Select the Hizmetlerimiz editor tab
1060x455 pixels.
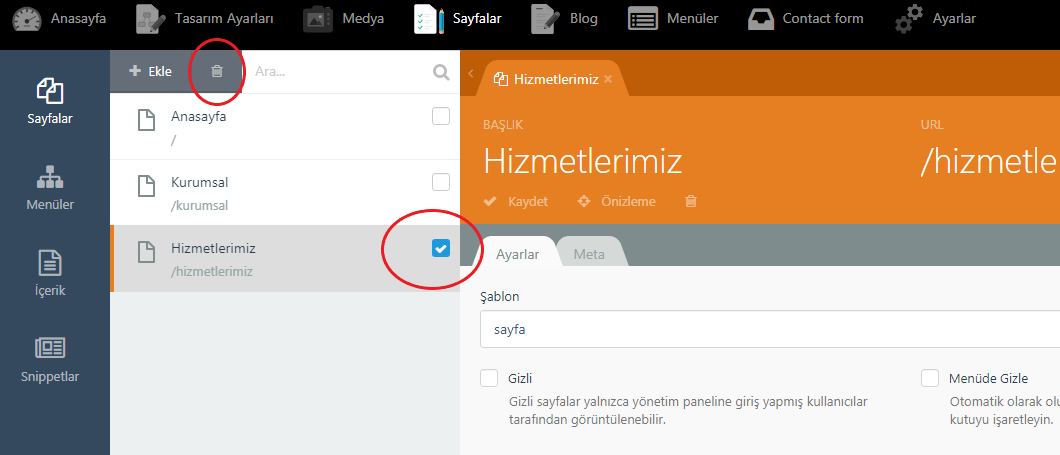coord(553,79)
